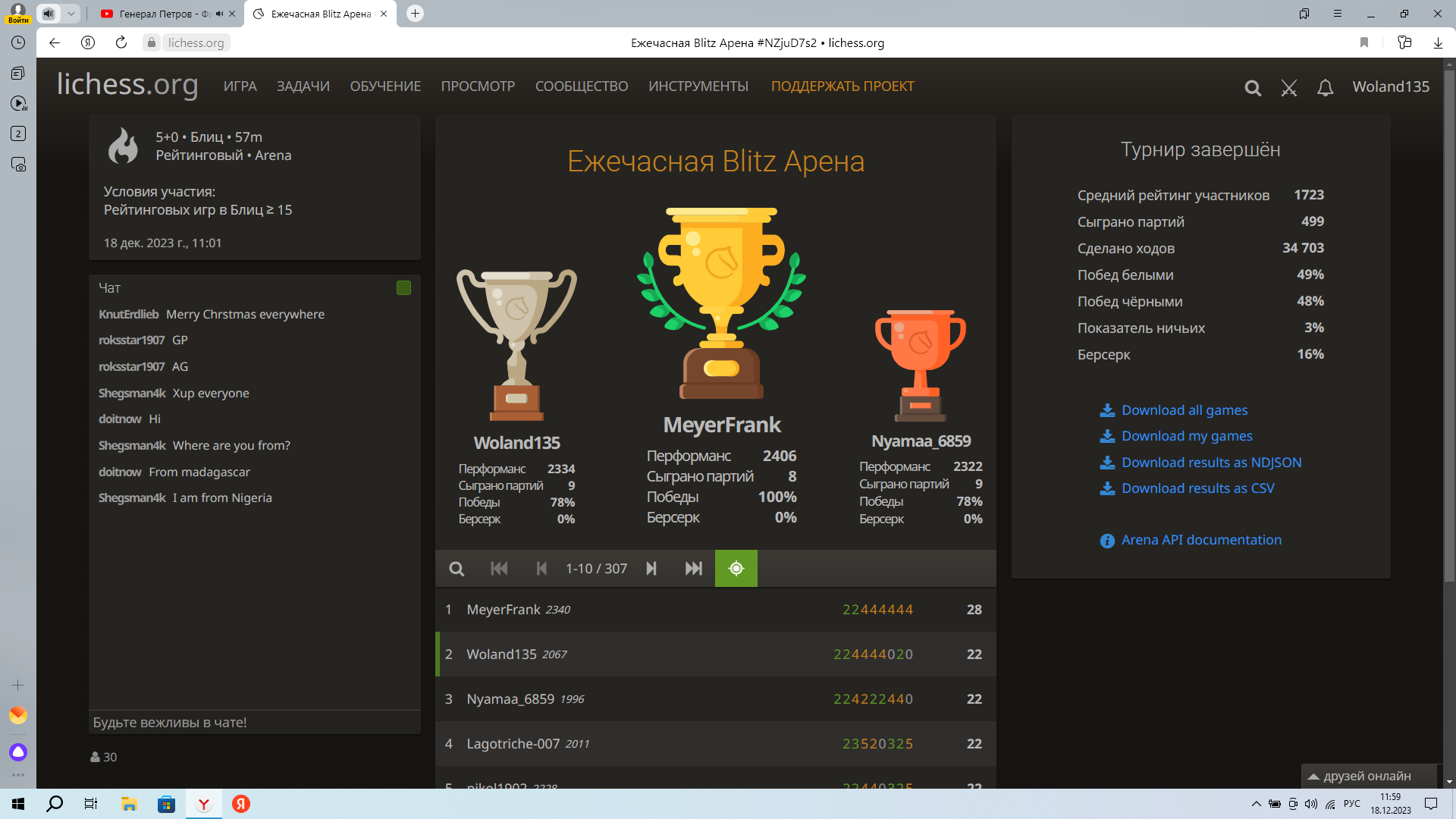1456x819 pixels.
Task: Click KnutErdlieb username in chat
Action: (x=128, y=315)
